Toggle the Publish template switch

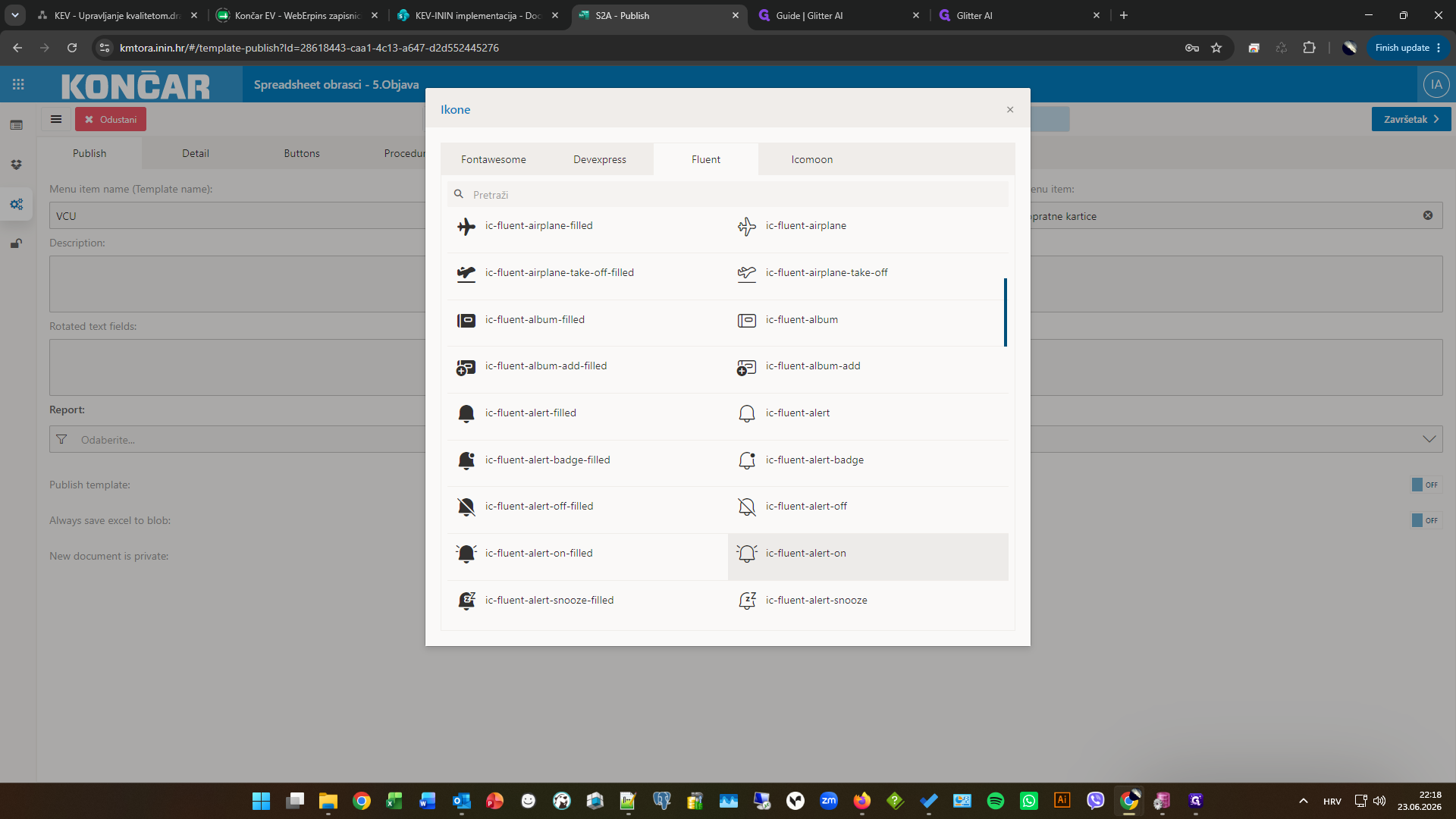click(1426, 485)
